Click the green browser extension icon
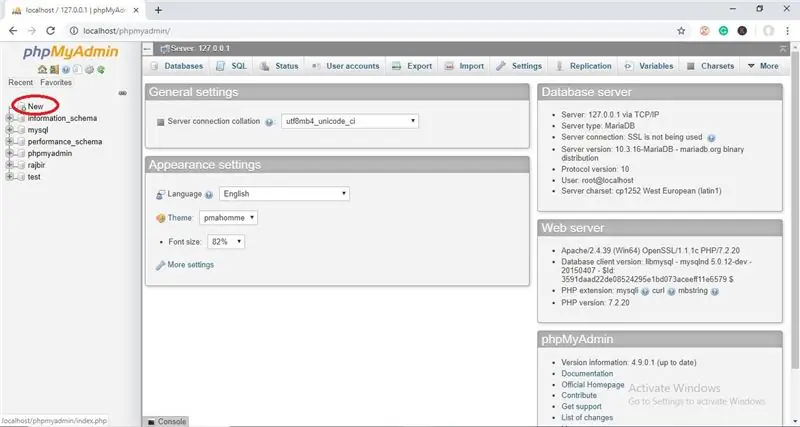 click(x=723, y=31)
